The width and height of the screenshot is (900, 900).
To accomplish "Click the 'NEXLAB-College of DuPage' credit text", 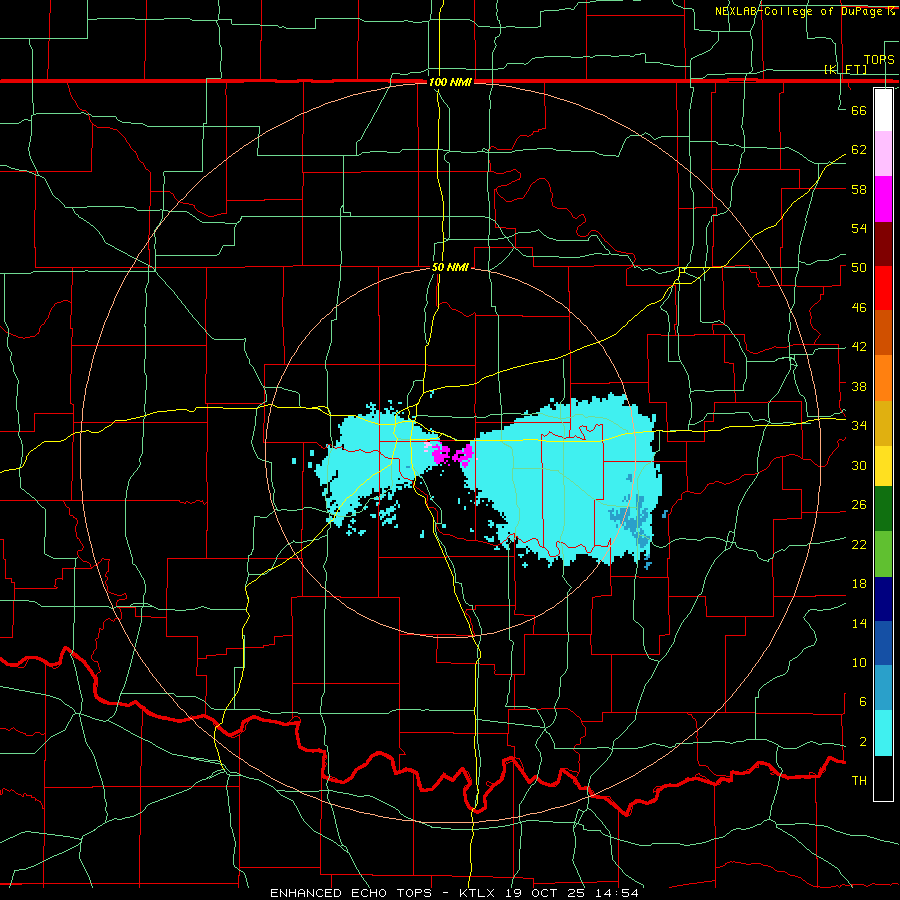I will tap(800, 11).
